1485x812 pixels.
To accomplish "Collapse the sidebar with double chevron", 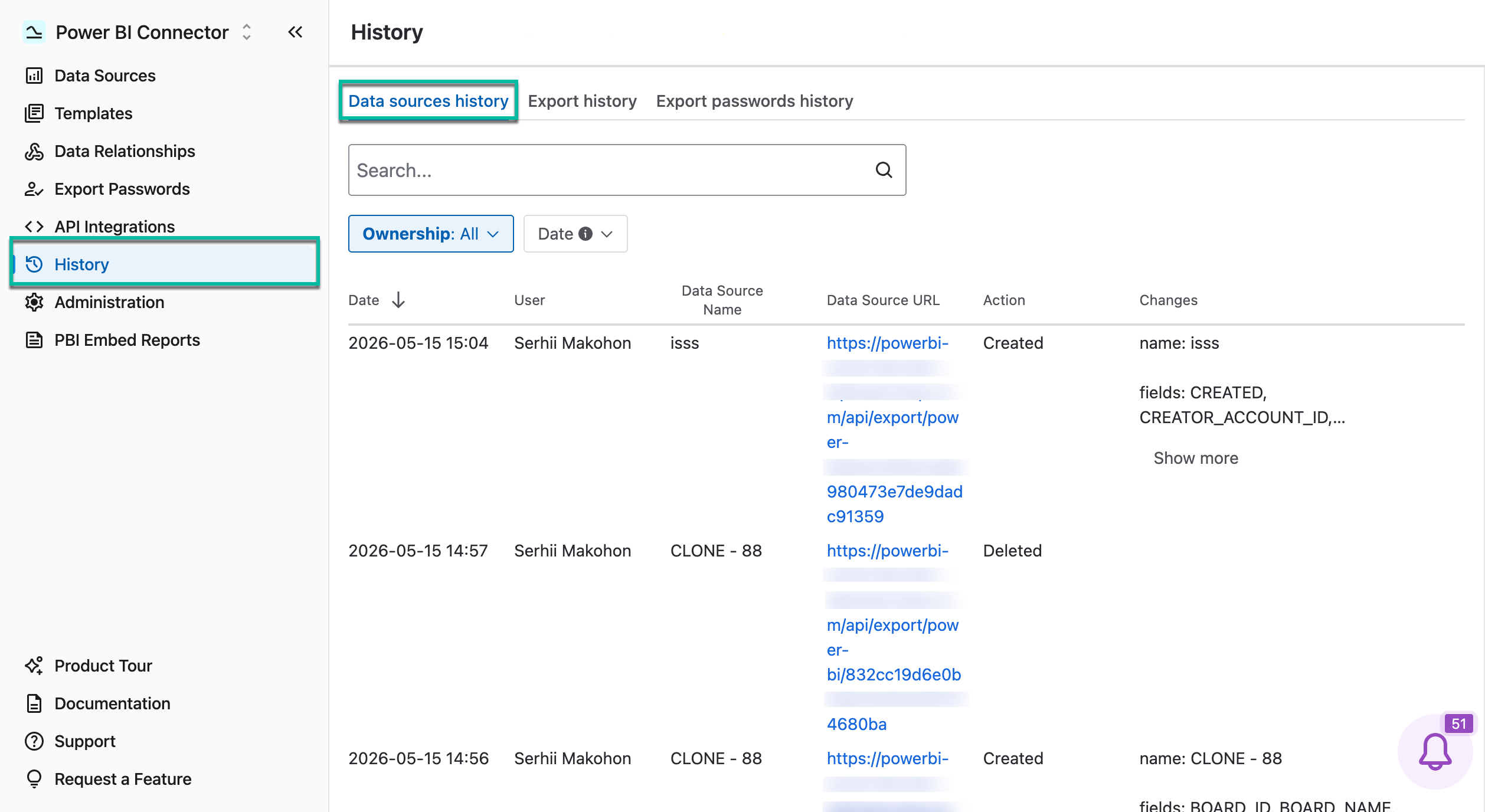I will pos(295,32).
